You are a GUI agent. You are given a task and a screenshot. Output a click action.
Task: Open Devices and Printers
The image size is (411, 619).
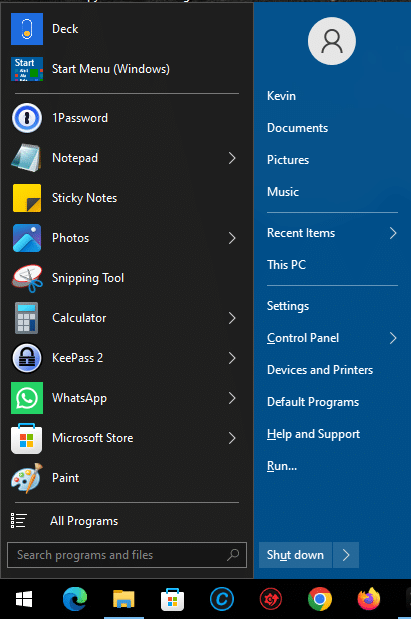(320, 370)
